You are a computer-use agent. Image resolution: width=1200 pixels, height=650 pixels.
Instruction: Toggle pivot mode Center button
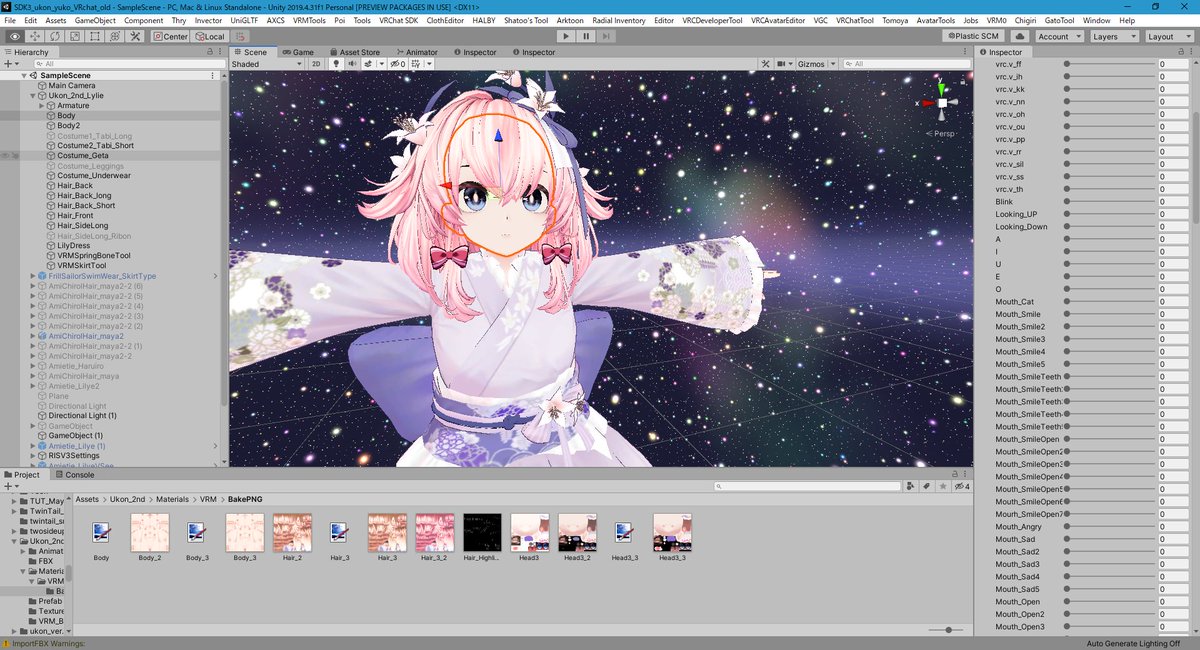click(170, 36)
